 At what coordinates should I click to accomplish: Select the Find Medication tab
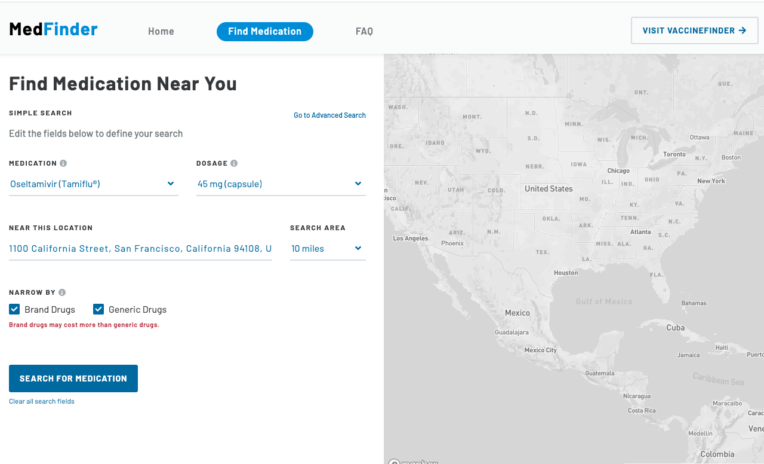[264, 31]
